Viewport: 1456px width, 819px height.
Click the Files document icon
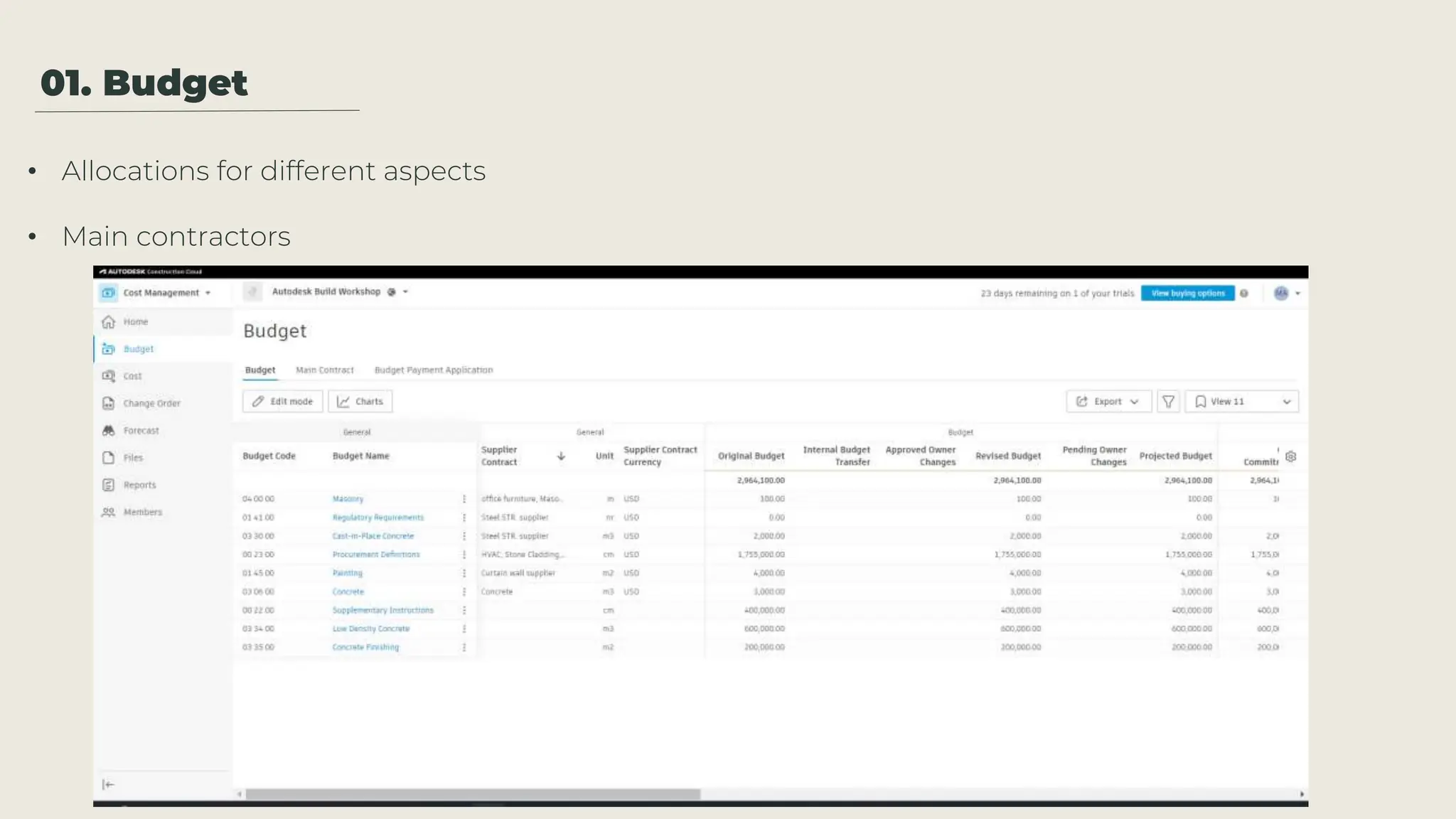pyautogui.click(x=108, y=458)
